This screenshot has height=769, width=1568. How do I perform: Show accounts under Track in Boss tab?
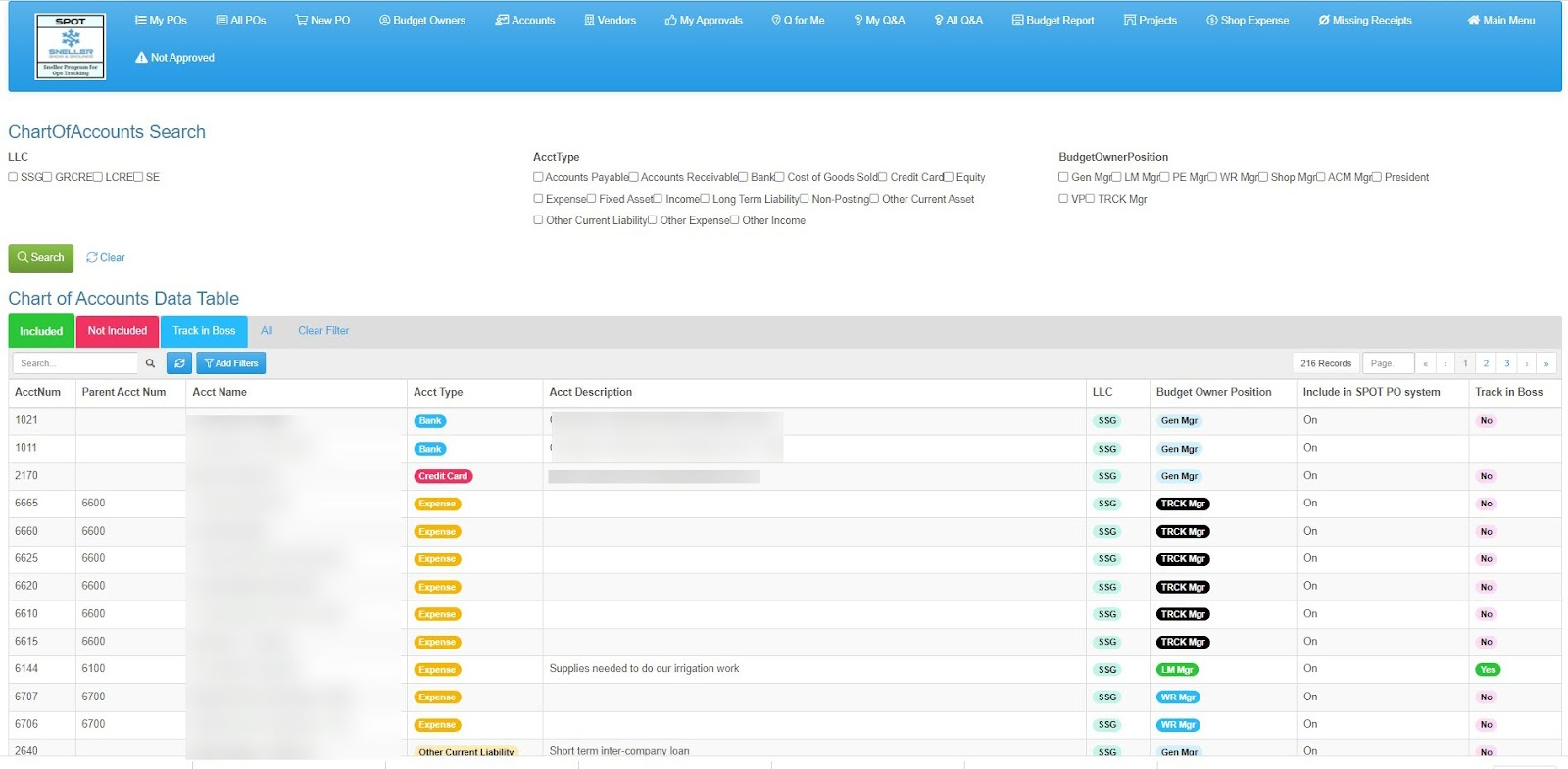pyautogui.click(x=204, y=331)
